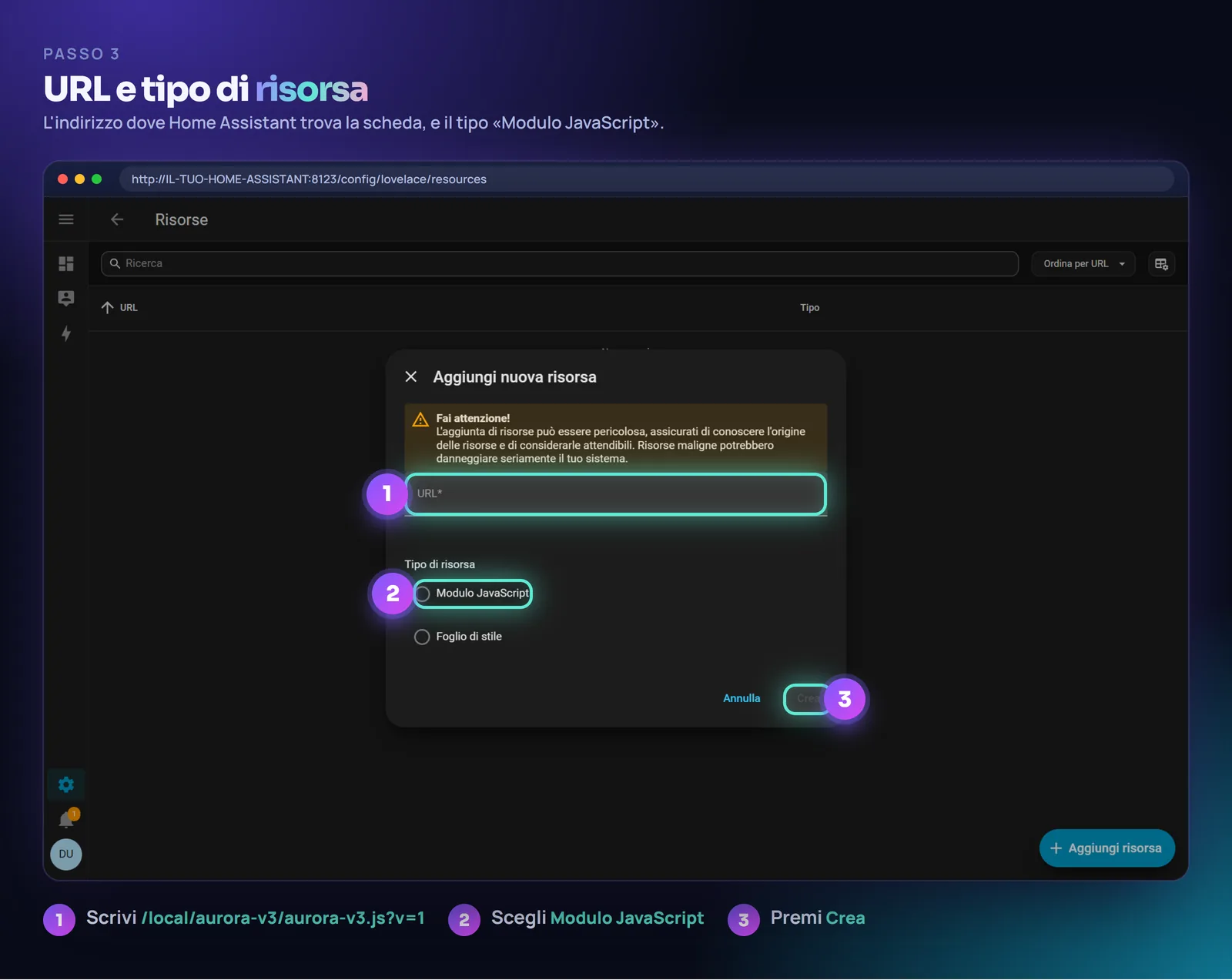1232x980 pixels.
Task: Open the settings gear in sidebar
Action: pyautogui.click(x=66, y=784)
